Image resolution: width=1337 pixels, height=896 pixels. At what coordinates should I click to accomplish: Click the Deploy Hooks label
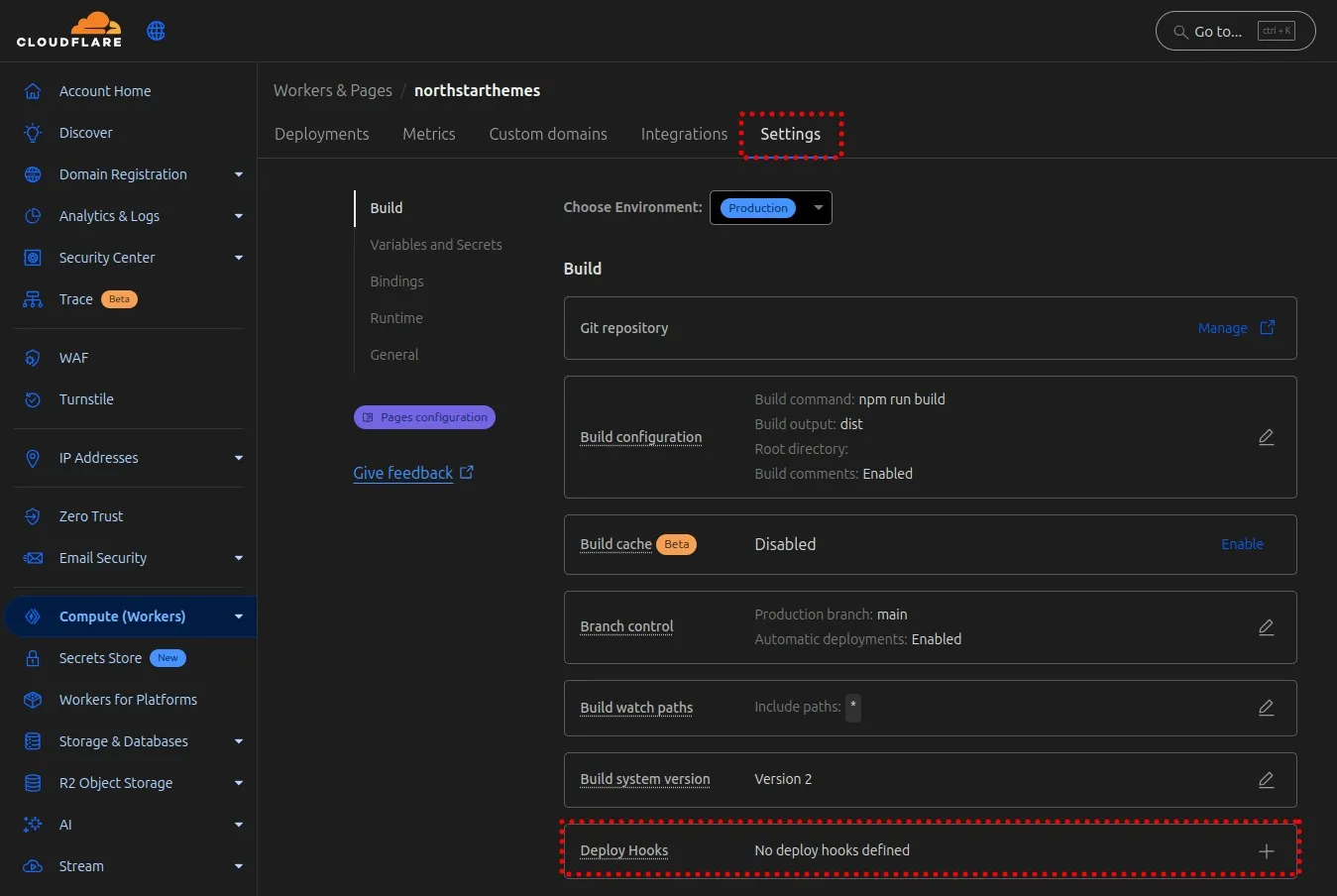(x=624, y=850)
